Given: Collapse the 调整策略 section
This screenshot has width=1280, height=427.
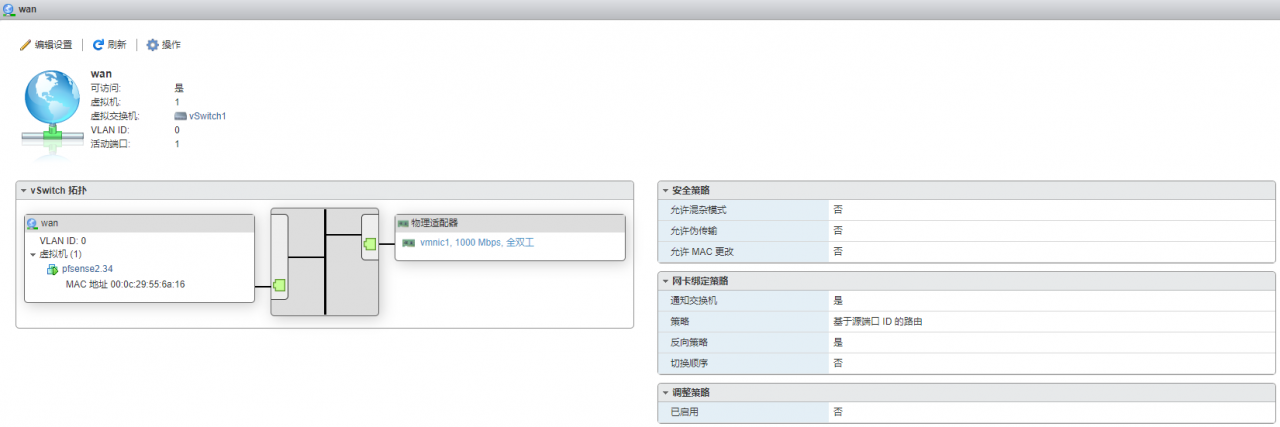Looking at the screenshot, I should click(665, 392).
